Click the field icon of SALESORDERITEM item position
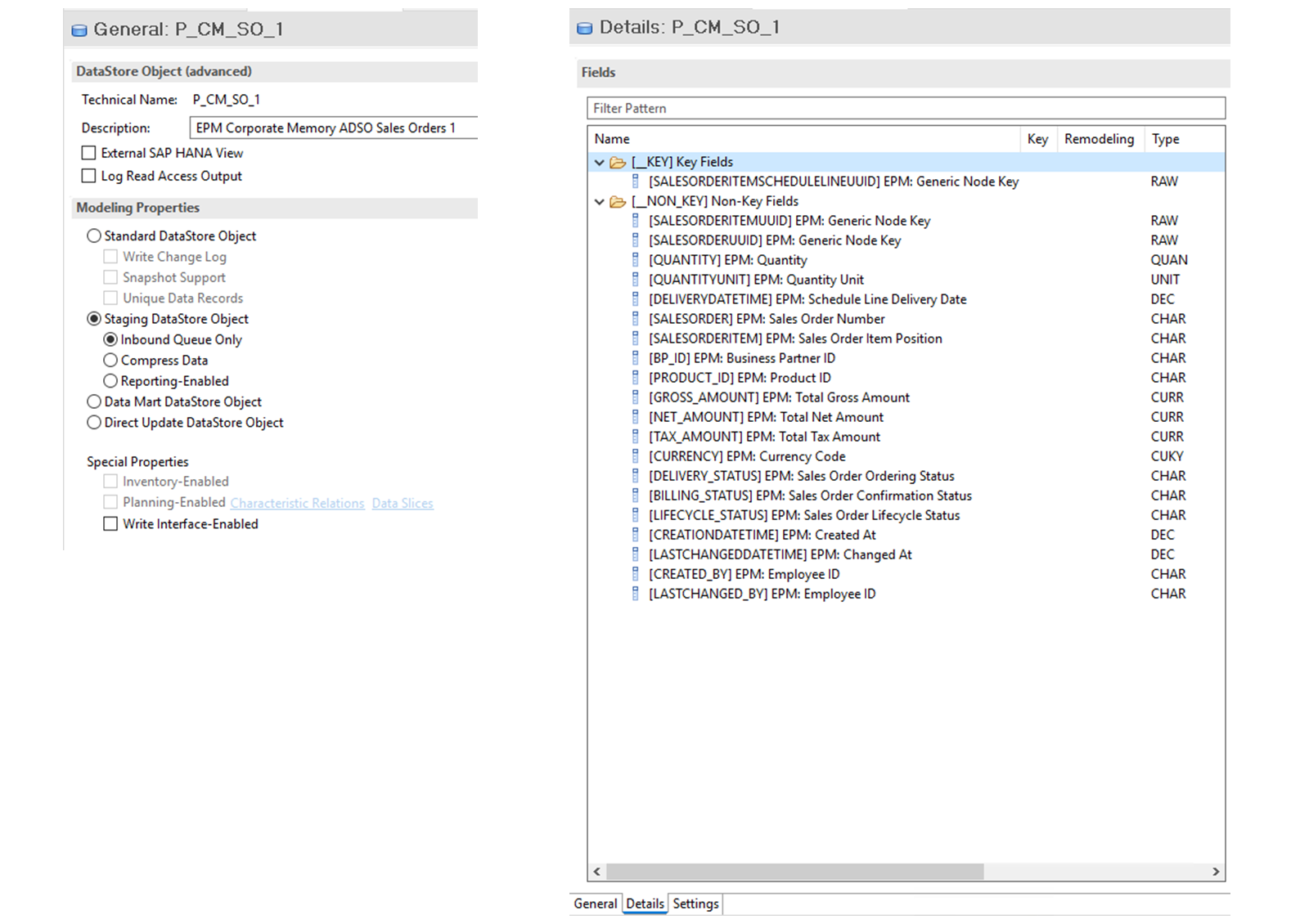Image resolution: width=1309 pixels, height=924 pixels. point(636,339)
